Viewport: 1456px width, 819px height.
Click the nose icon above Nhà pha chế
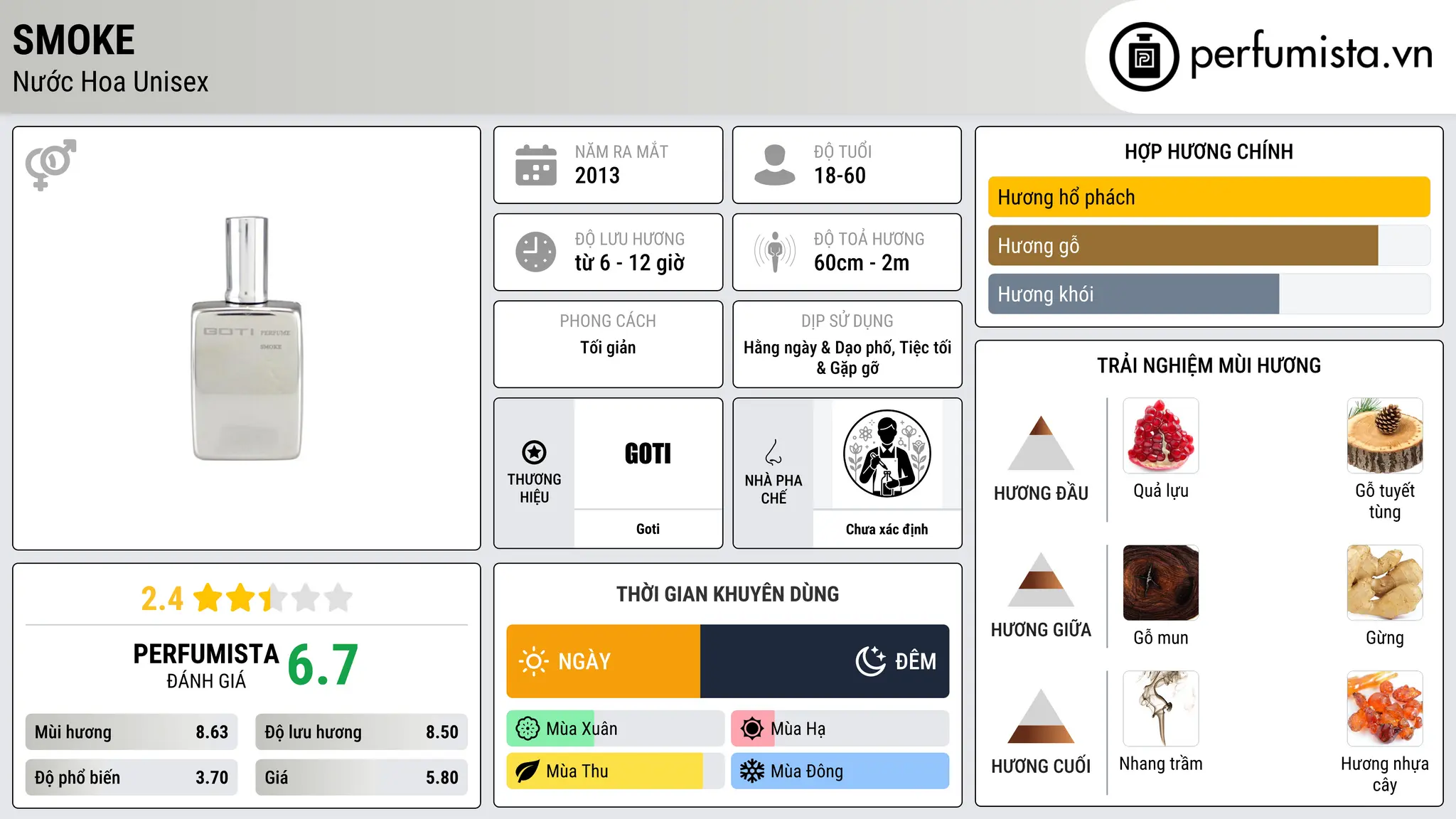(x=773, y=452)
